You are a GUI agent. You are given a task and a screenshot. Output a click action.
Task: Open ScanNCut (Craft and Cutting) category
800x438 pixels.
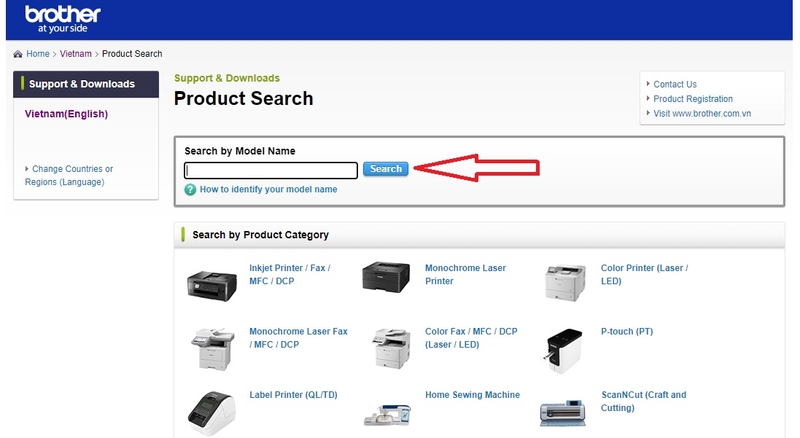coord(643,401)
